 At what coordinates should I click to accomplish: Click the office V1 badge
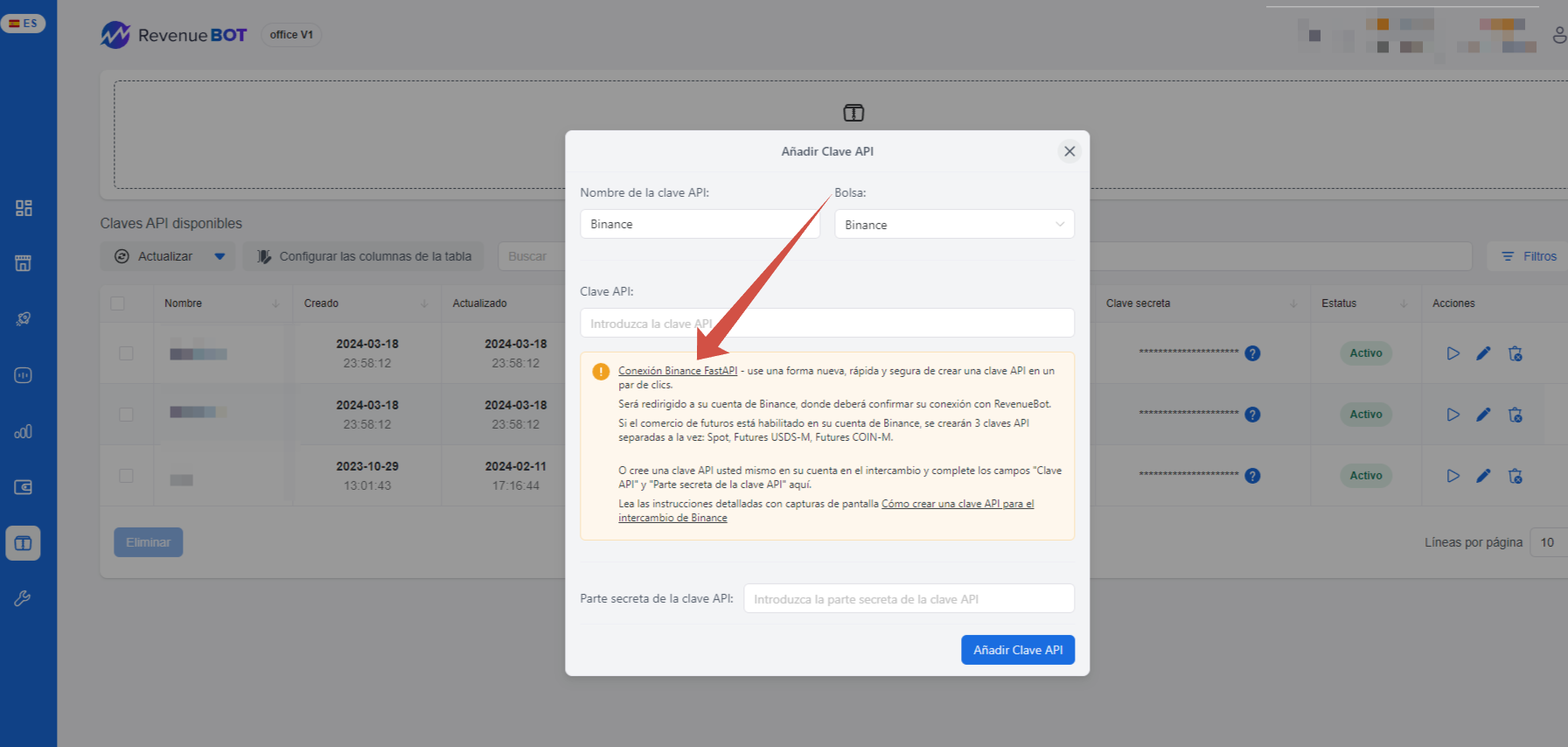291,35
